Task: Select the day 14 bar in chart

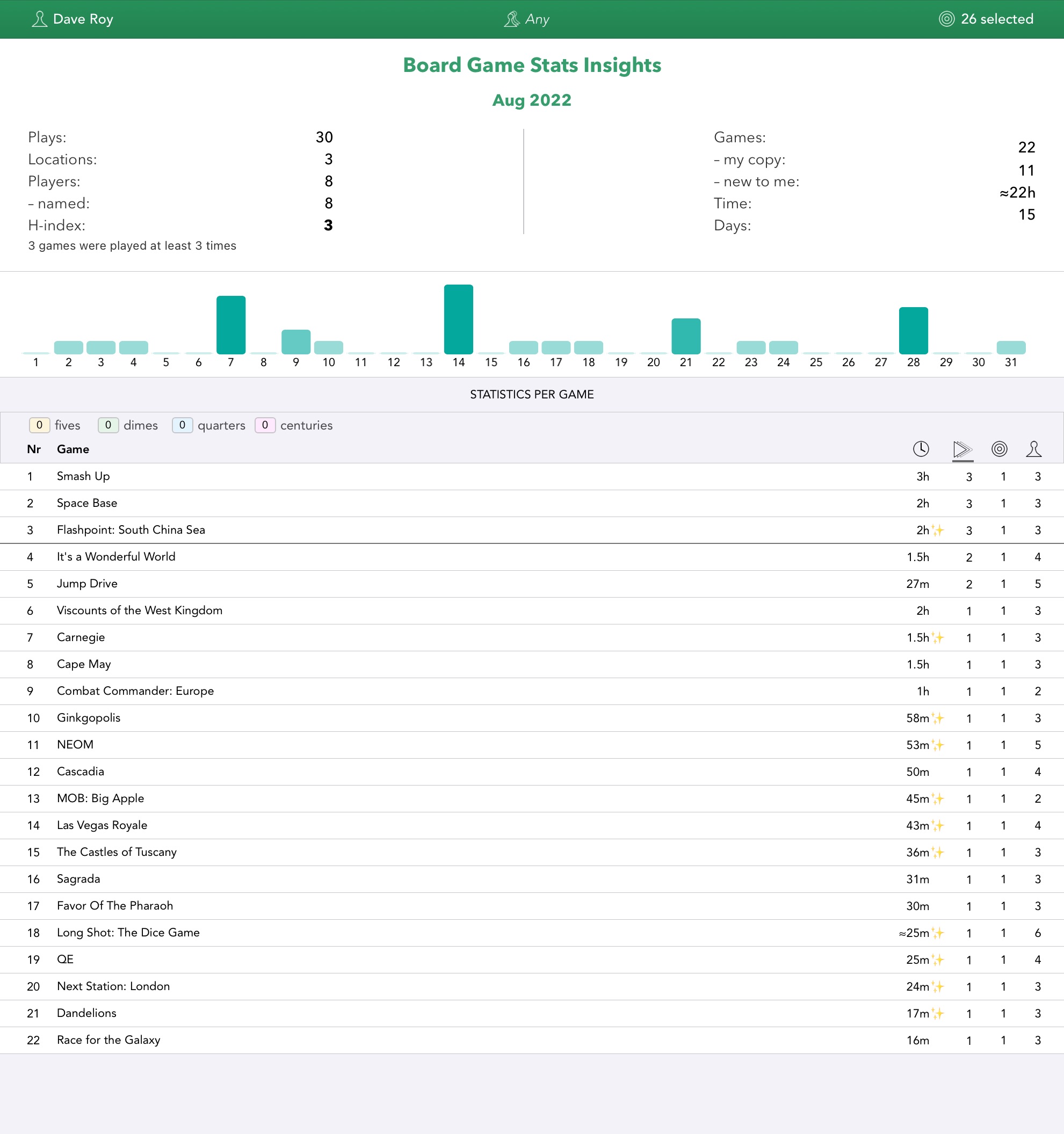Action: [x=458, y=319]
